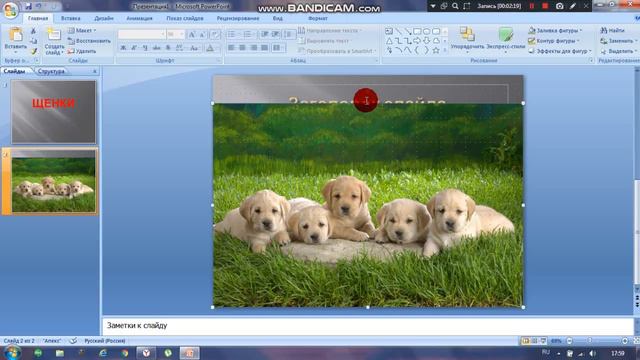
Task: Pick the text box shape in gallery
Action: pyautogui.click(x=389, y=31)
